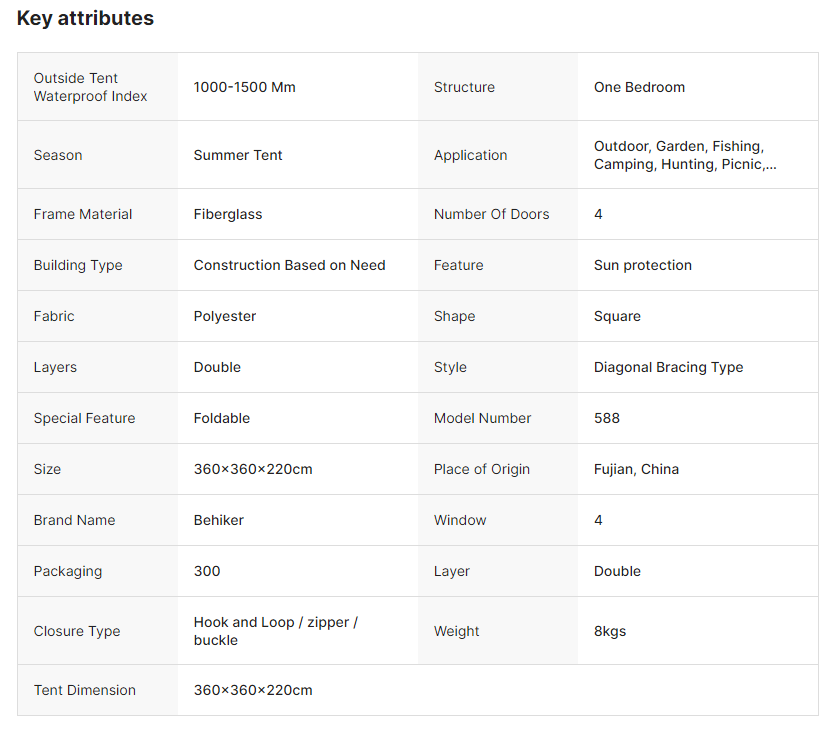The height and width of the screenshot is (729, 835).
Task: Click the Behiker brand name value
Action: tap(219, 520)
